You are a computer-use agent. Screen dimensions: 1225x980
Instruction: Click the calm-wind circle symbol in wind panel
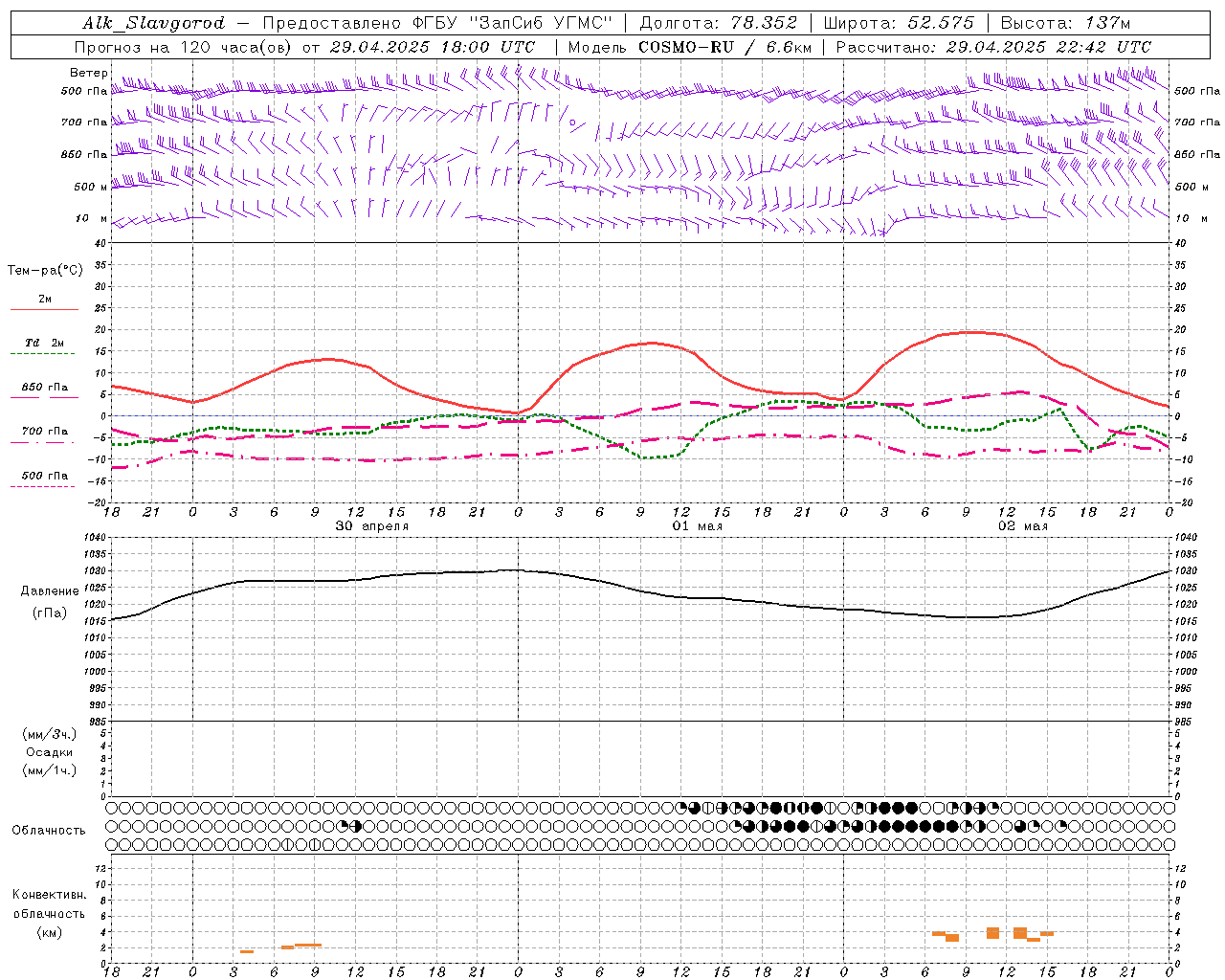572,122
